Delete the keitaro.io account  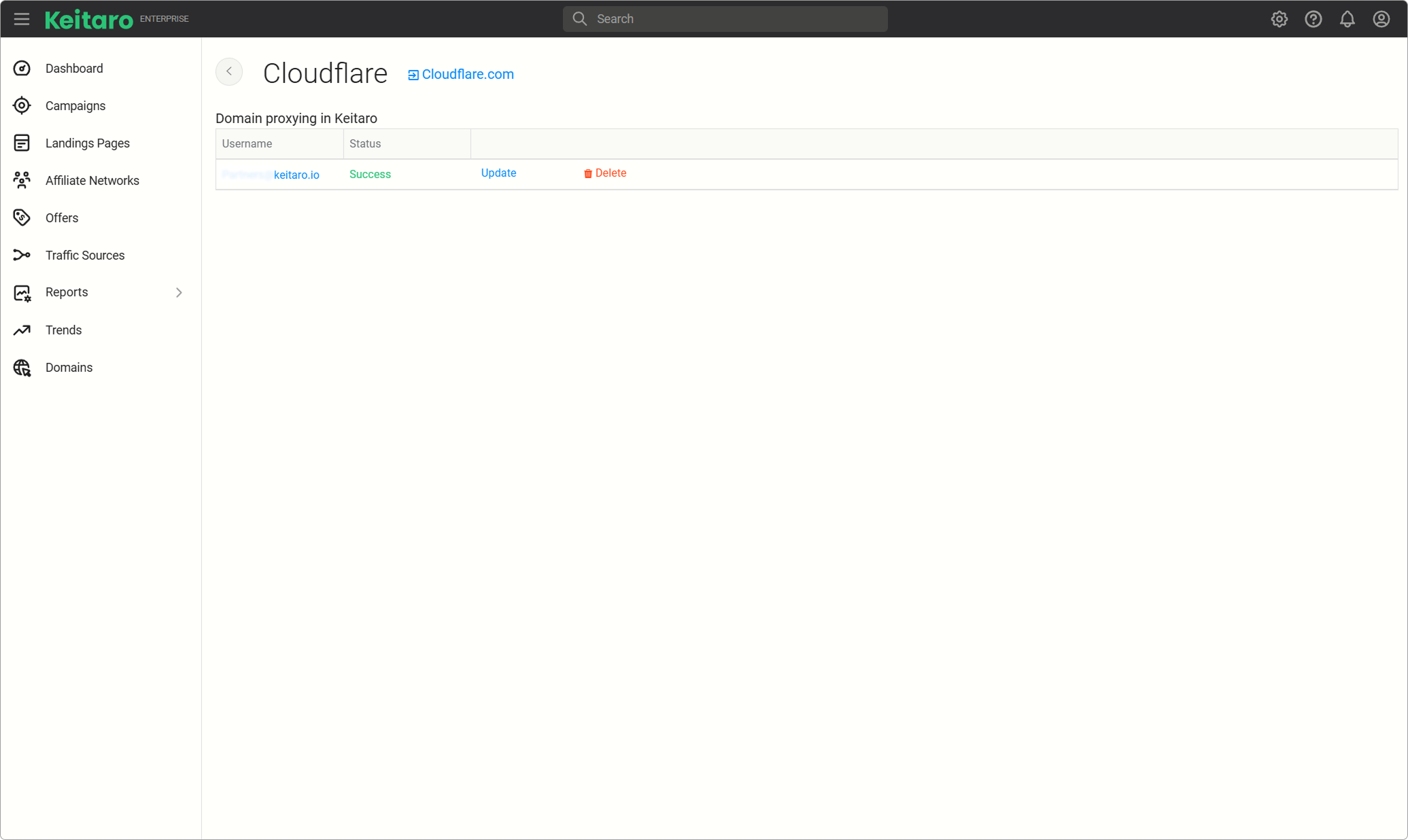605,173
